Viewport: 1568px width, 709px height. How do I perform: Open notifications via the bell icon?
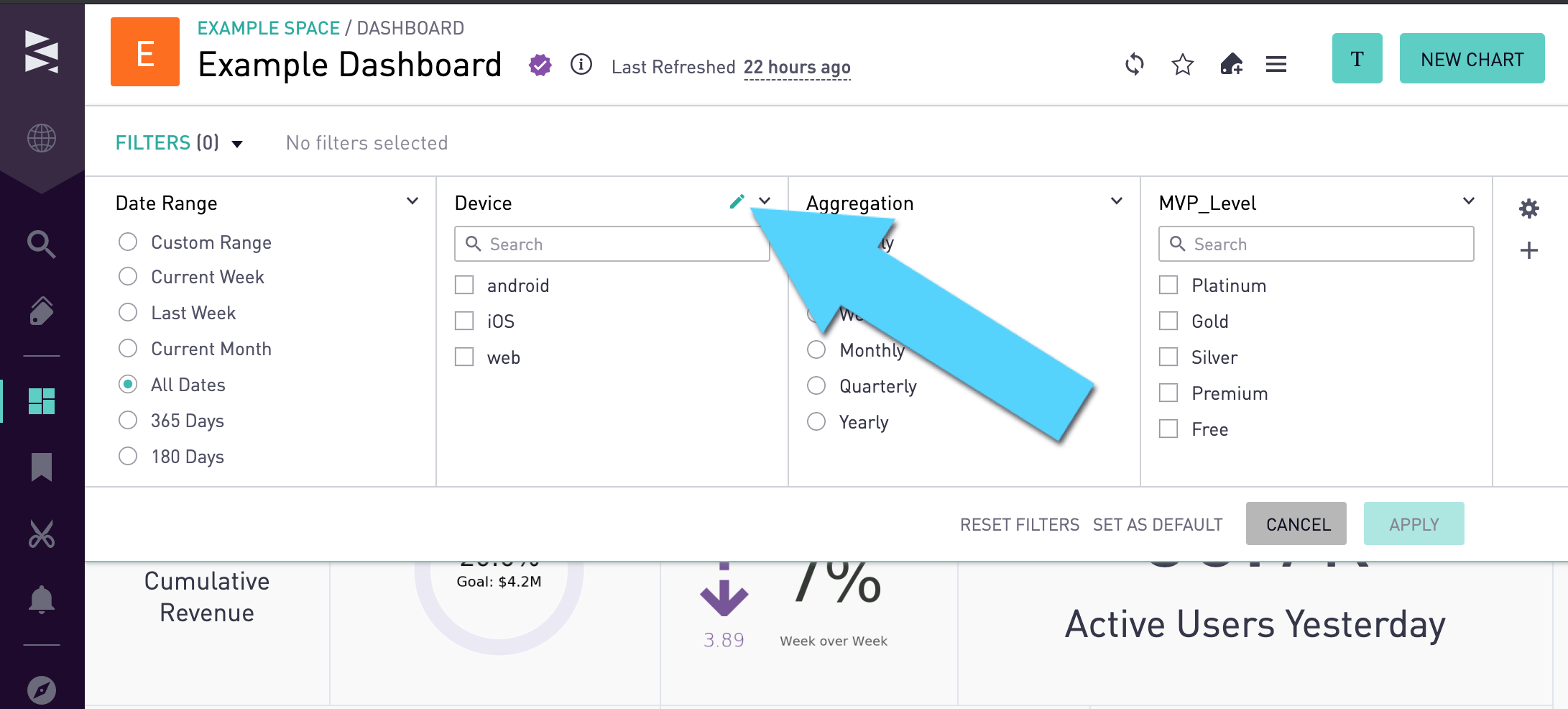tap(41, 599)
